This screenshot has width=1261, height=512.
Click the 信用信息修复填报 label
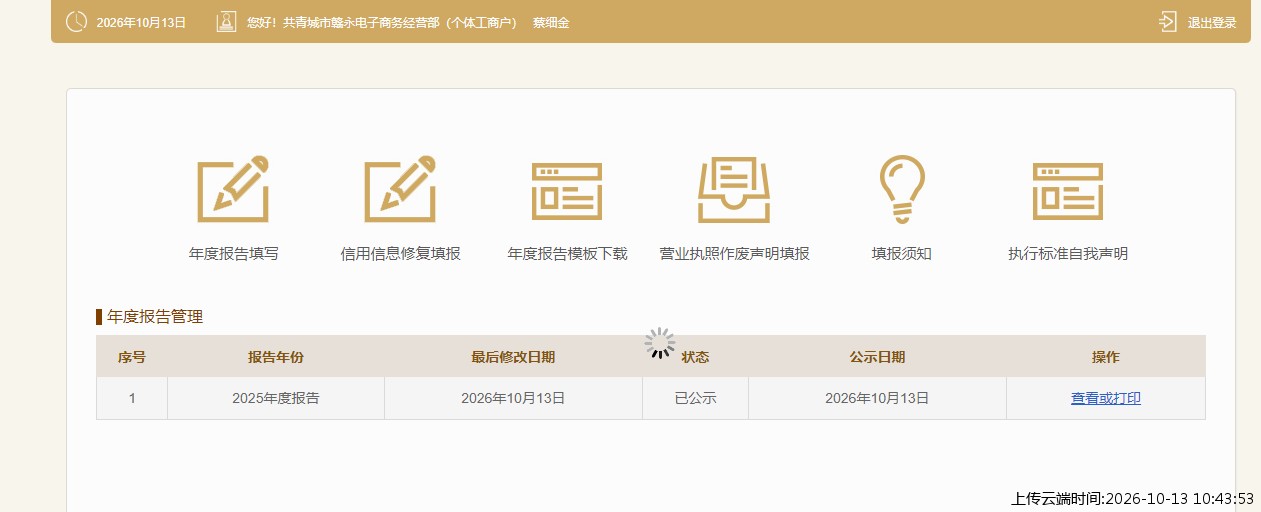(401, 254)
